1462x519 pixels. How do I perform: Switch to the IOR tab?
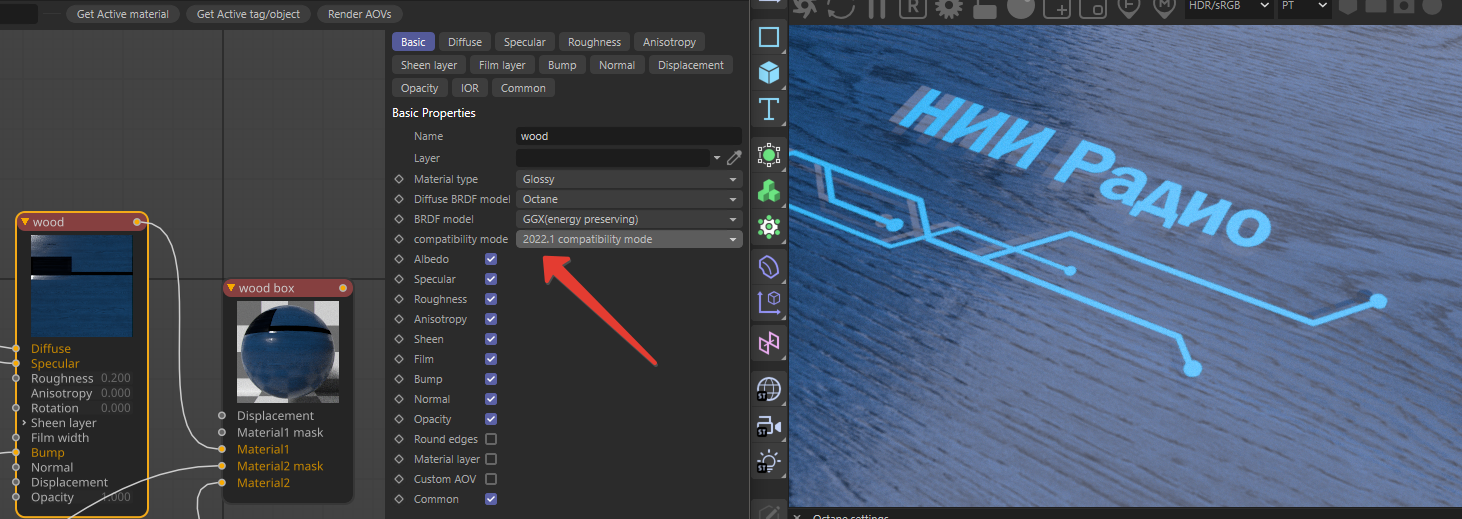(470, 88)
